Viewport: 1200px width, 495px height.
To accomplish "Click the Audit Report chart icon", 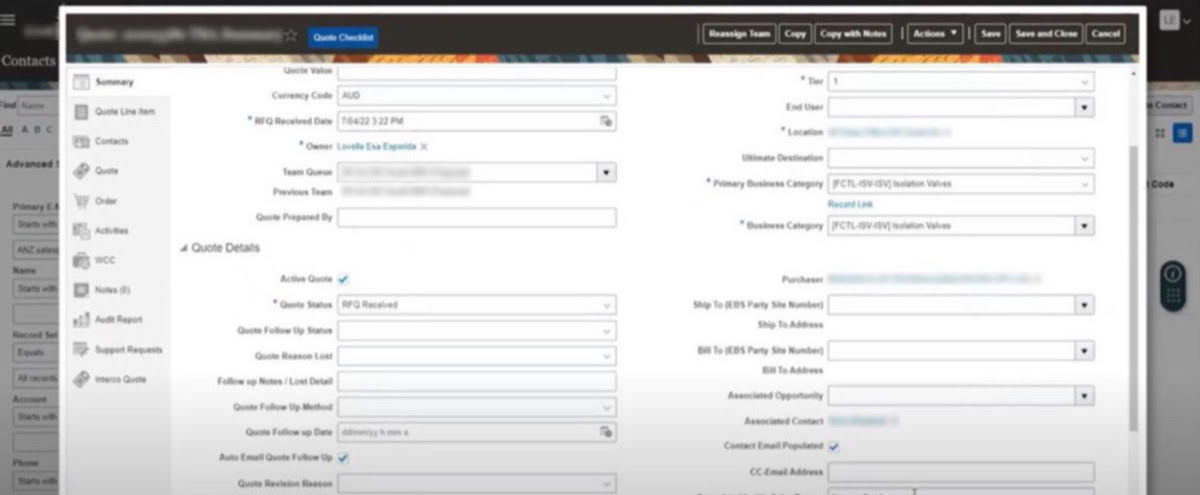I will pos(82,320).
